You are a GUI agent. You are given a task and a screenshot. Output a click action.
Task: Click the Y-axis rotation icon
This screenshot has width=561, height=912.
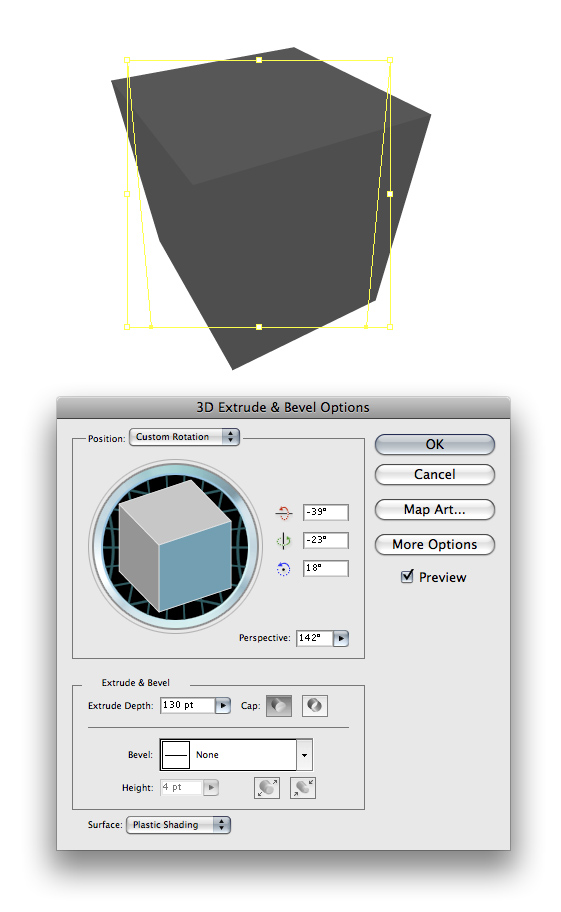tap(283, 541)
